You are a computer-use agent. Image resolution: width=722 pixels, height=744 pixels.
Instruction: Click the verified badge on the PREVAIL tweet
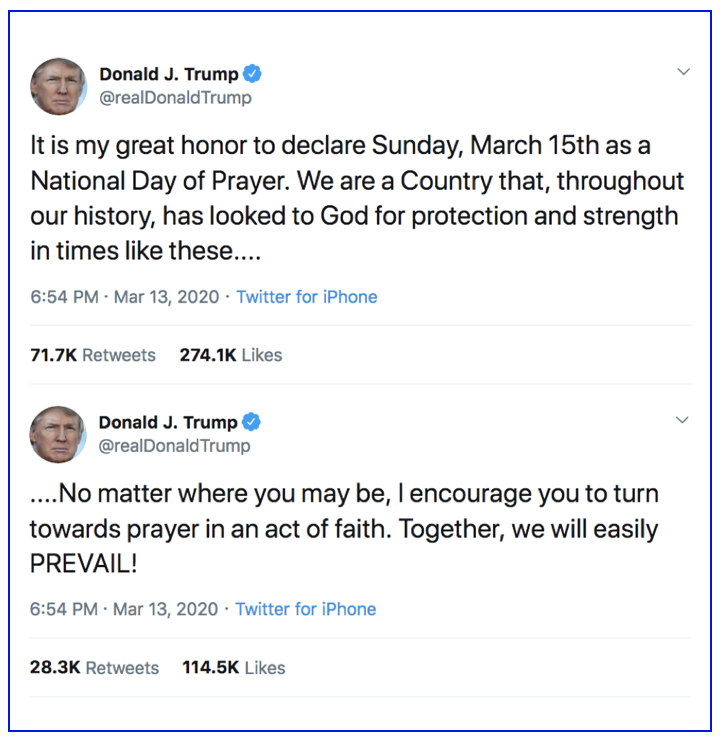(x=251, y=422)
